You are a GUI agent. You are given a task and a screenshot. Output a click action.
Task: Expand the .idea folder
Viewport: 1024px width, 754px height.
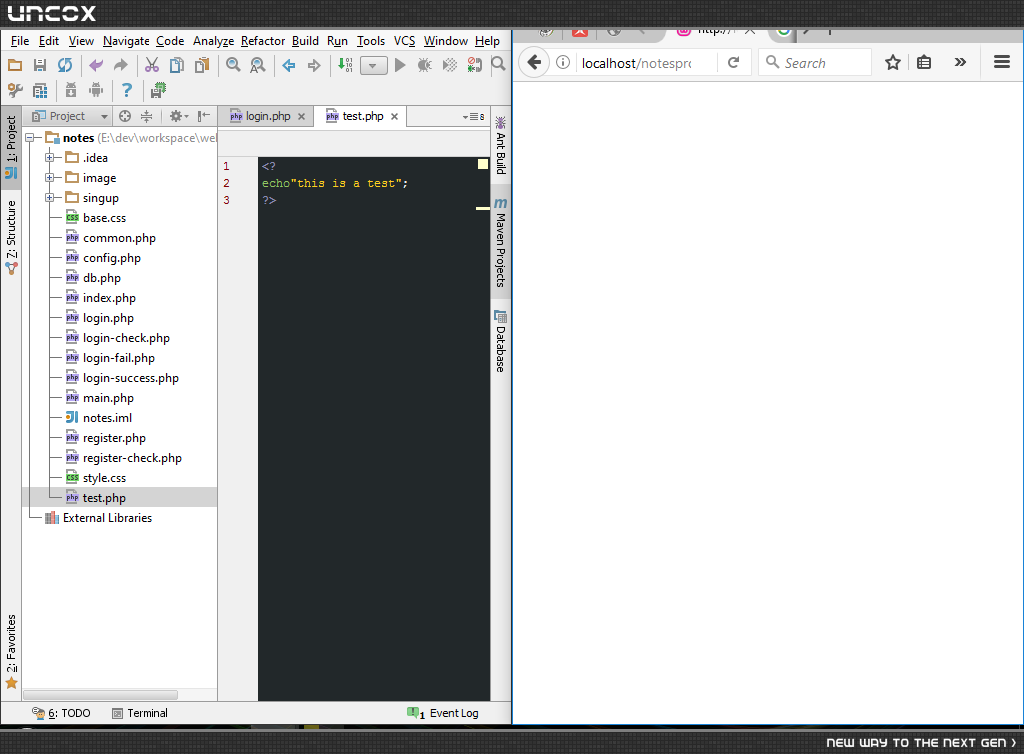49,158
